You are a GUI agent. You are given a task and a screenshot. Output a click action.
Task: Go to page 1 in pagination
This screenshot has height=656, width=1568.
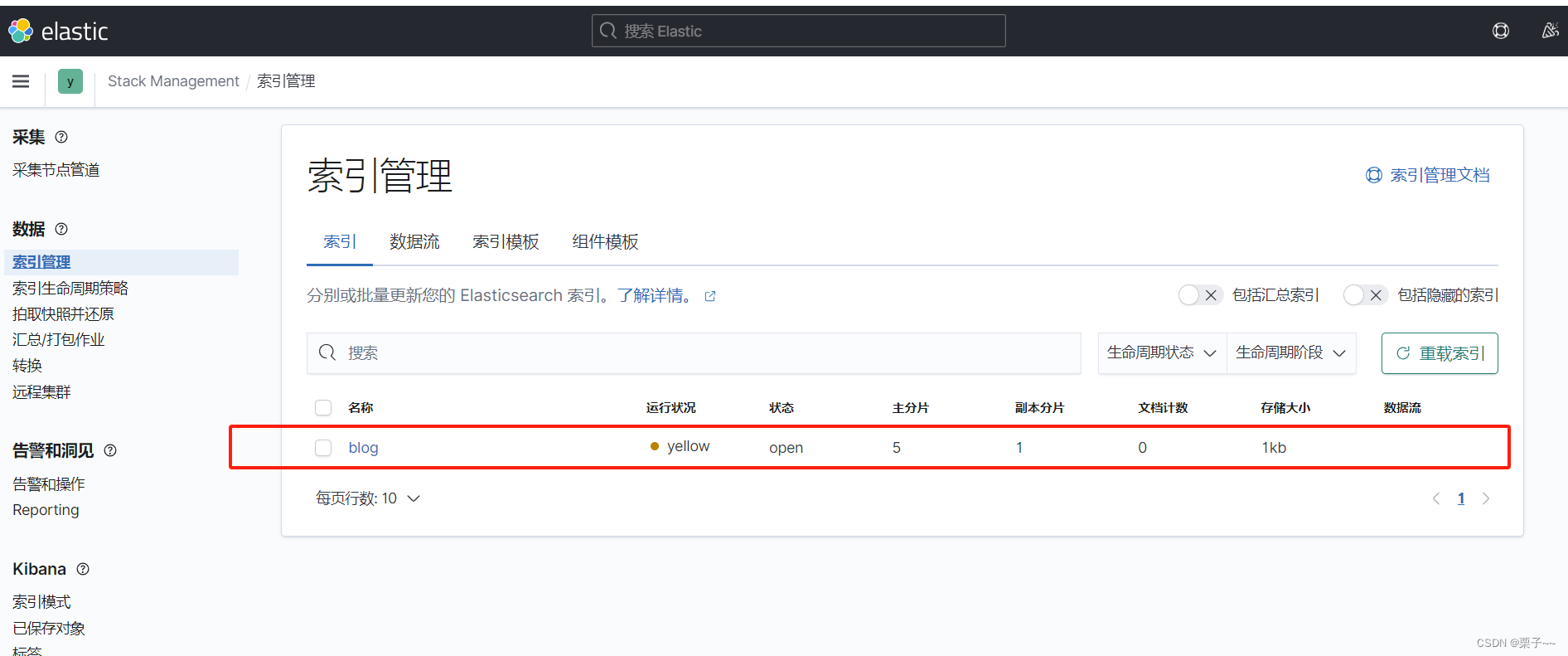tap(1461, 498)
